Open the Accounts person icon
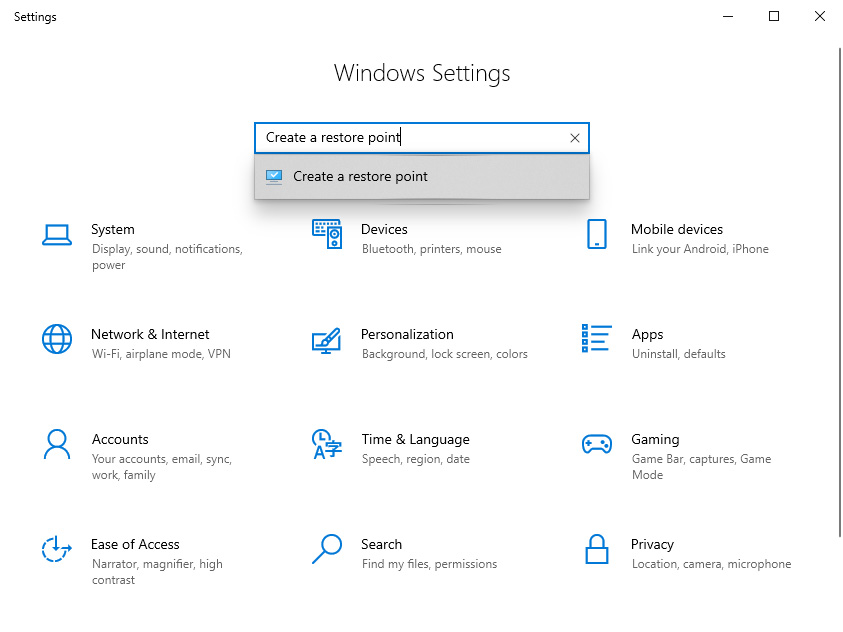This screenshot has width=843, height=632. 56,444
